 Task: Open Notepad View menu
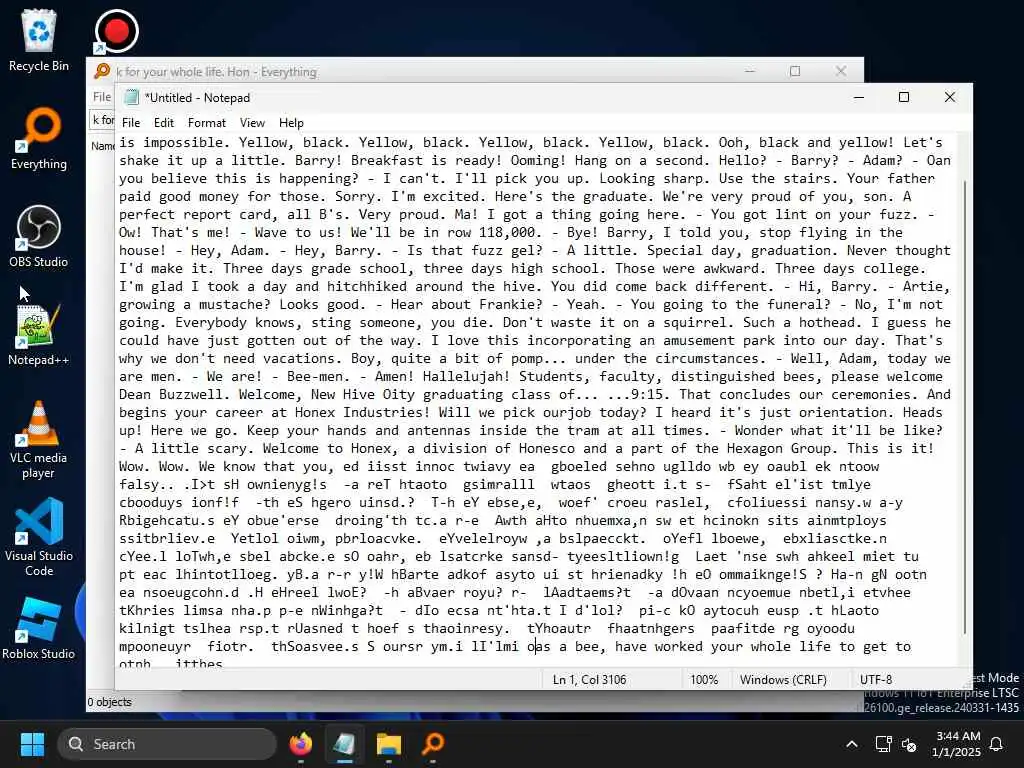click(x=252, y=123)
